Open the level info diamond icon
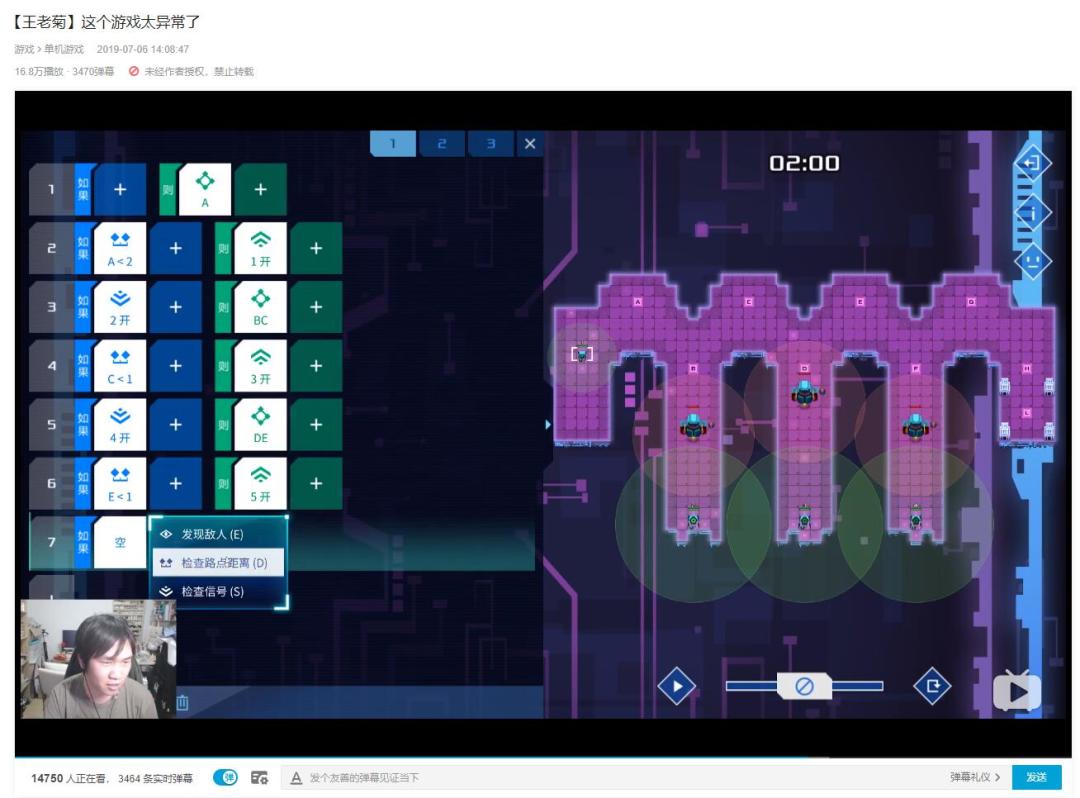Image resolution: width=1080 pixels, height=798 pixels. [1032, 213]
